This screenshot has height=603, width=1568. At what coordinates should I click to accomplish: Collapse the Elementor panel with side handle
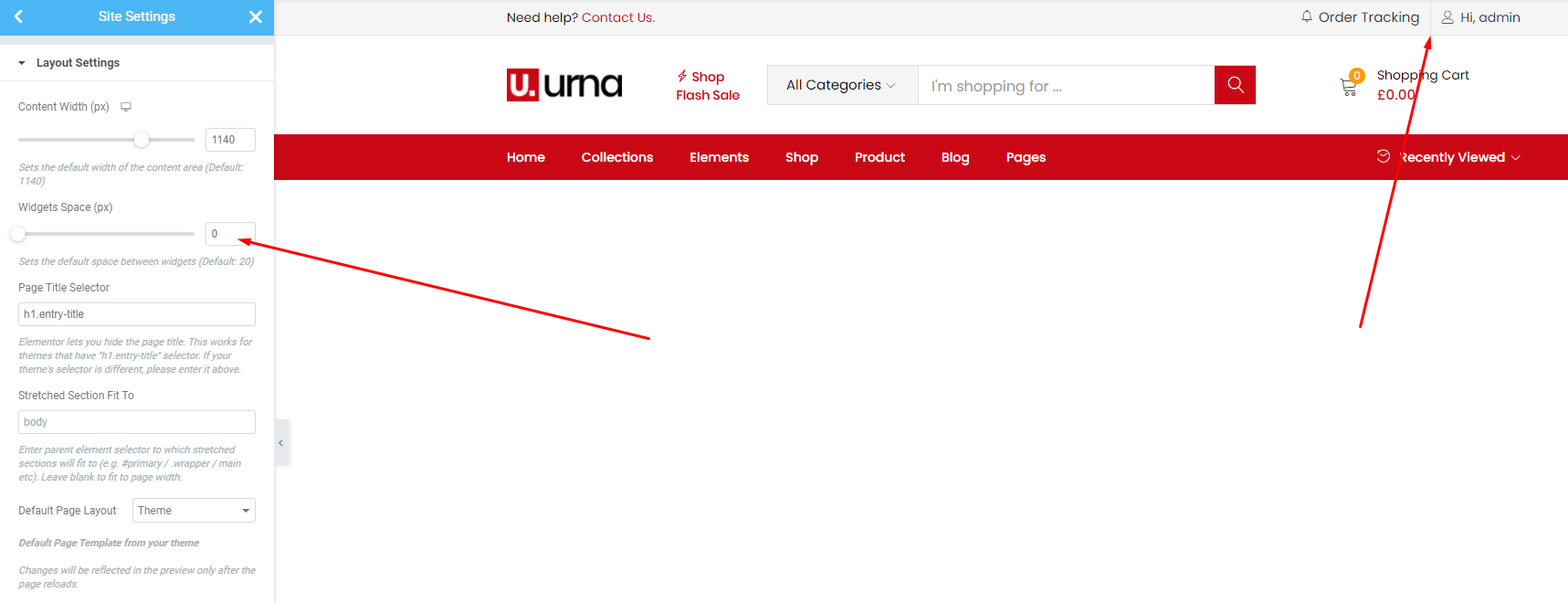(281, 443)
